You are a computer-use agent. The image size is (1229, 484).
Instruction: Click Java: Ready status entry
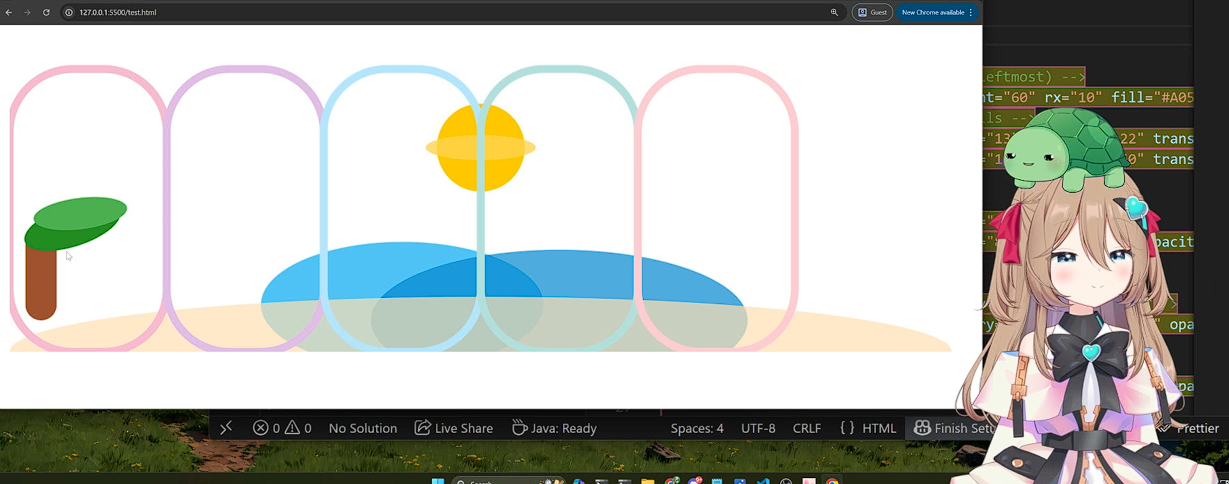click(x=554, y=428)
